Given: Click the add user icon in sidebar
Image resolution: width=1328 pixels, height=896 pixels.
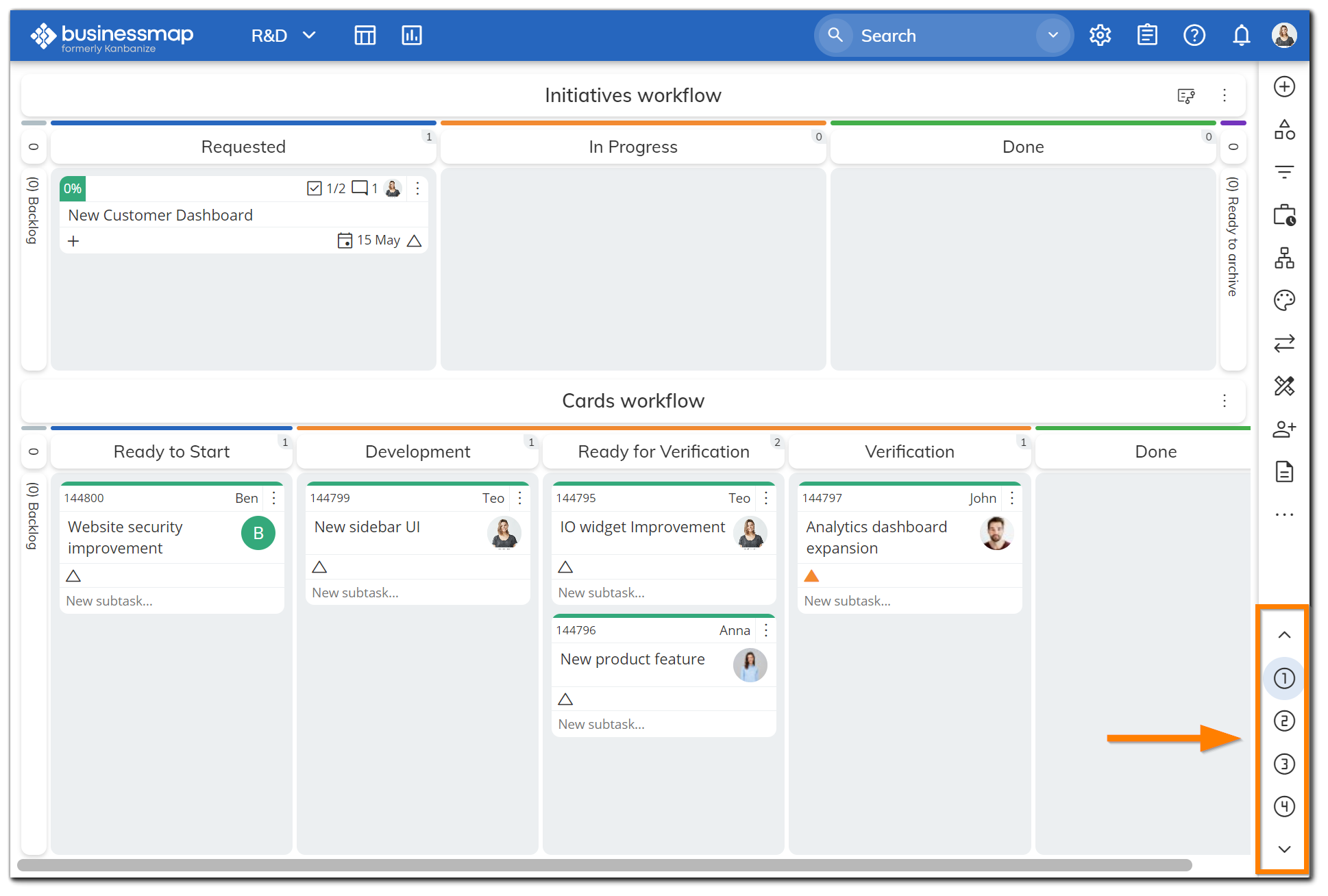Looking at the screenshot, I should coord(1284,429).
